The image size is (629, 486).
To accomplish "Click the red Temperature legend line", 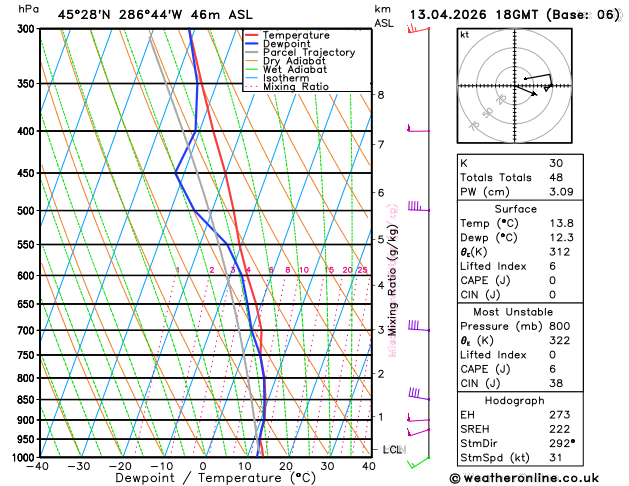I will [251, 35].
